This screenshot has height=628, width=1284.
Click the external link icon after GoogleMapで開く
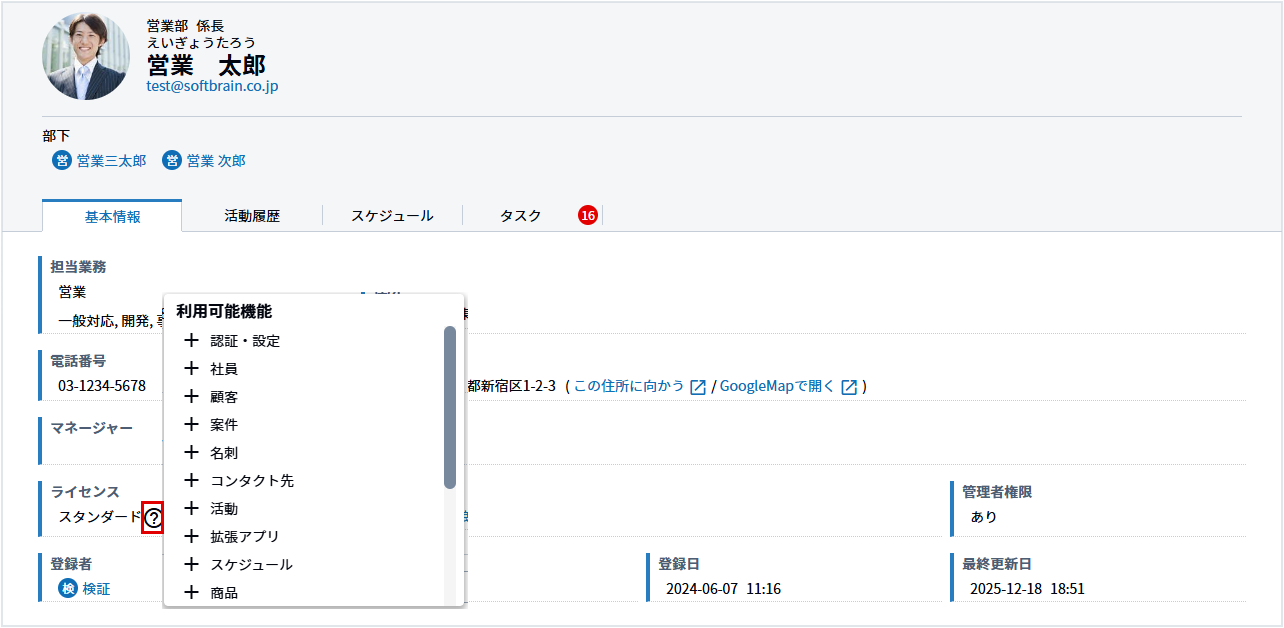pyautogui.click(x=849, y=387)
